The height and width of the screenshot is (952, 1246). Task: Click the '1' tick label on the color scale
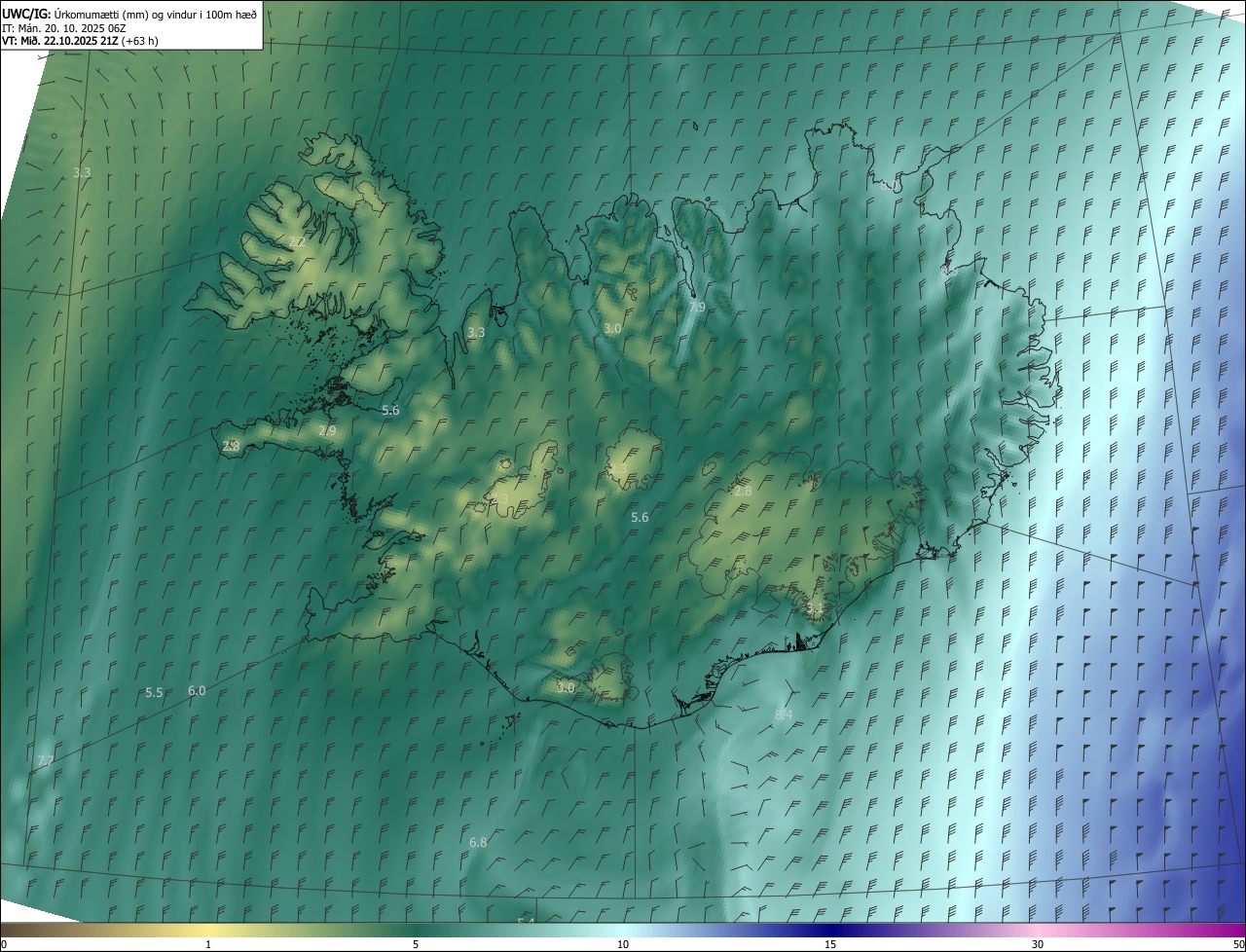tap(208, 944)
